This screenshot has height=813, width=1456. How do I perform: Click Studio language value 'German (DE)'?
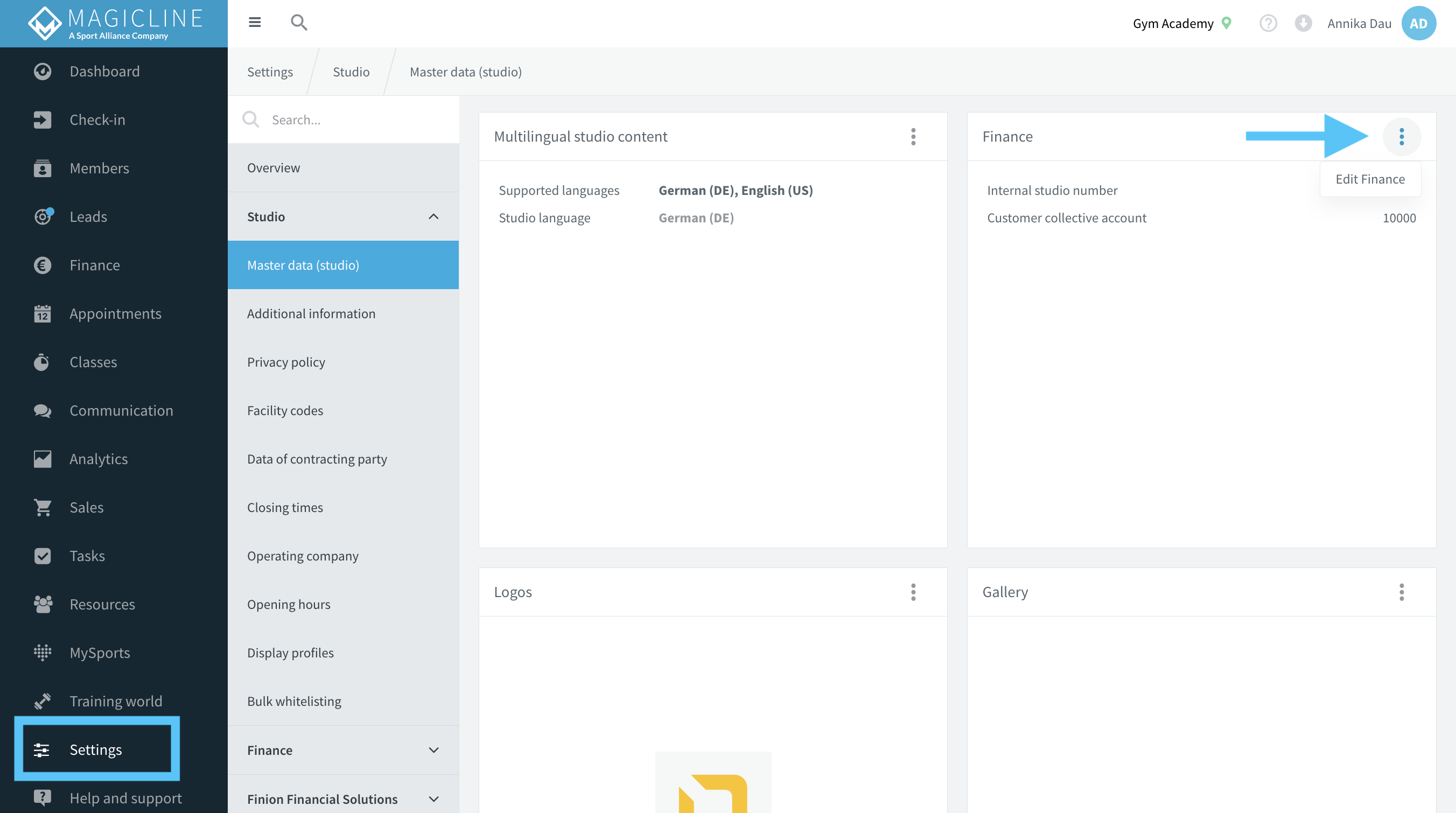tap(696, 218)
